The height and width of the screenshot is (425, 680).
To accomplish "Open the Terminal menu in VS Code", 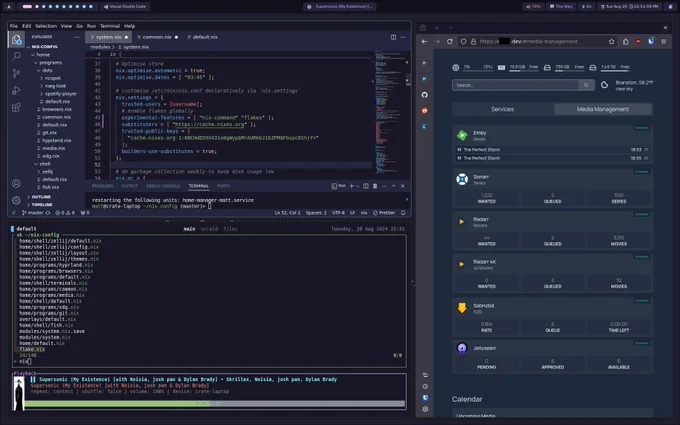I will 110,26.
